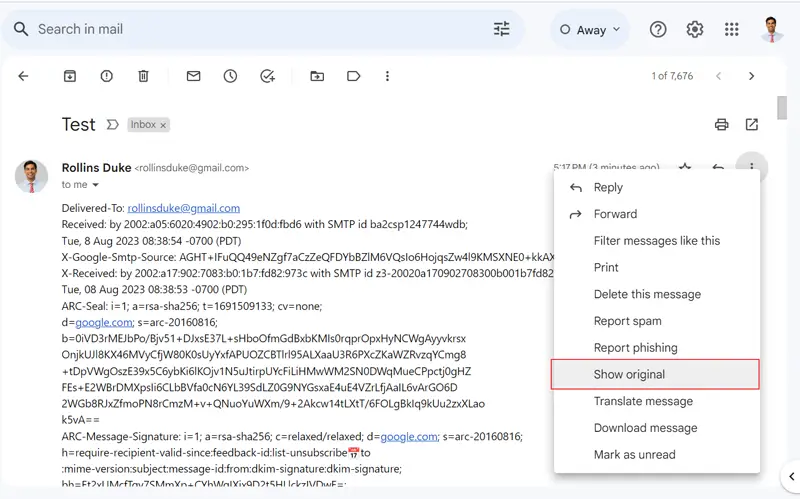Image resolution: width=800 pixels, height=499 pixels.
Task: Select Show original from menu
Action: pyautogui.click(x=629, y=374)
